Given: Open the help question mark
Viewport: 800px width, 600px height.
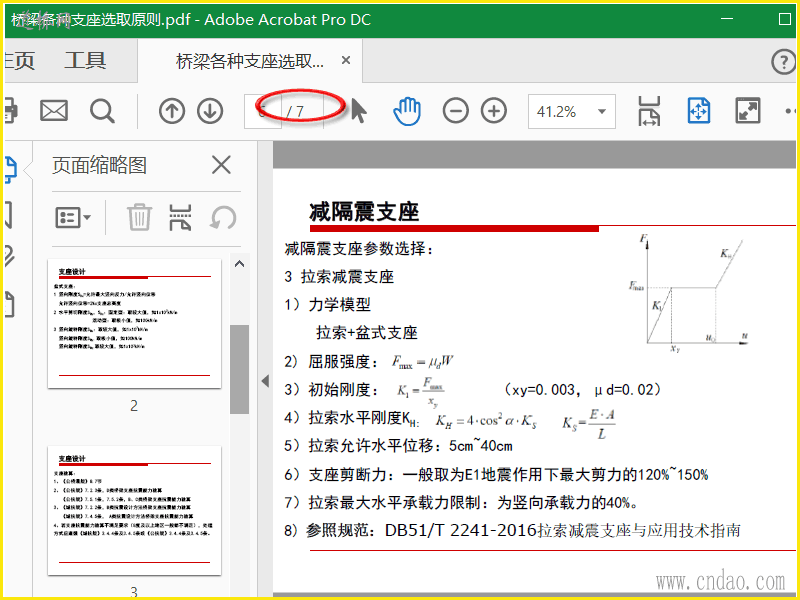Looking at the screenshot, I should pos(783,62).
